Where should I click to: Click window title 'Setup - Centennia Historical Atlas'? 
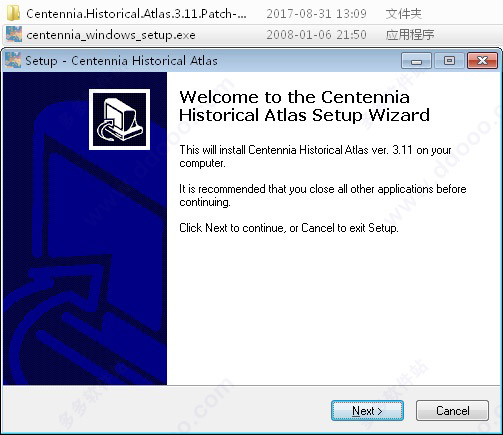[121, 61]
